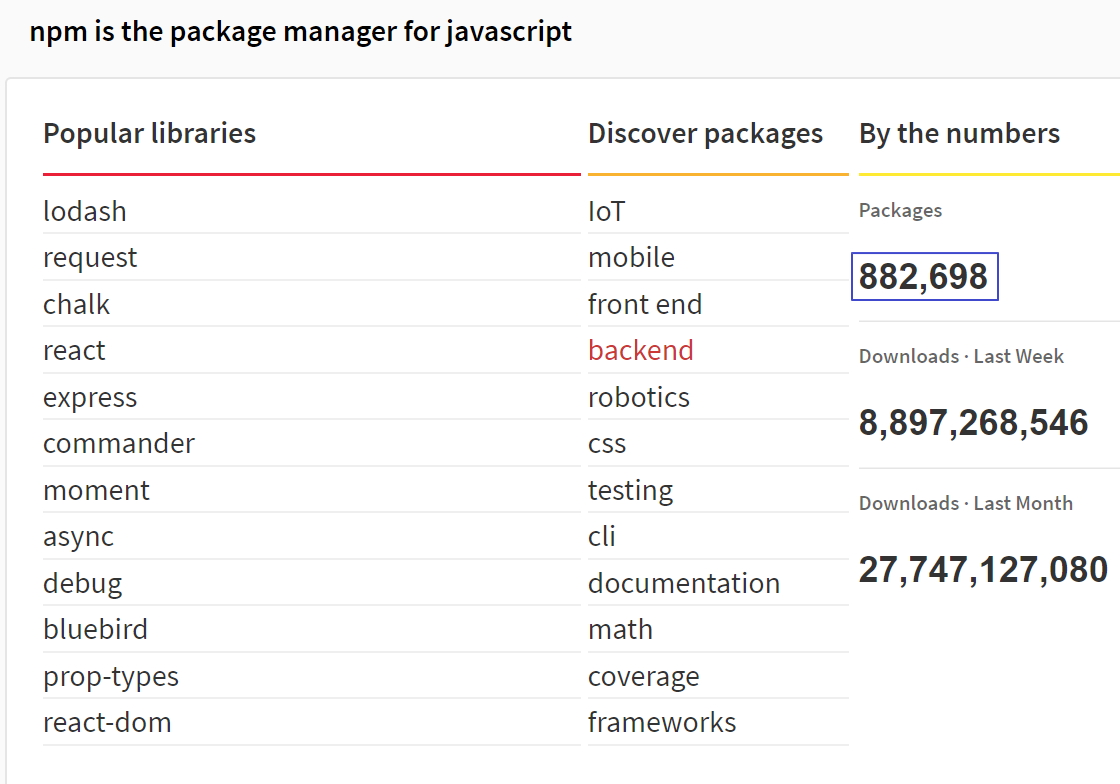Click the red backend category link
Viewport: 1120px width, 784px height.
point(640,351)
